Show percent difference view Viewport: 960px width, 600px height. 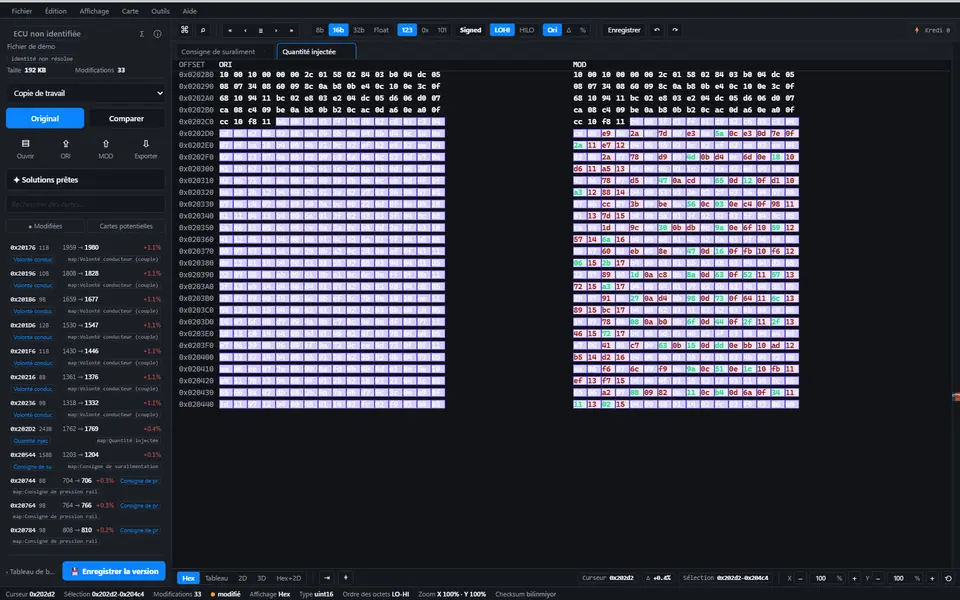(x=582, y=30)
